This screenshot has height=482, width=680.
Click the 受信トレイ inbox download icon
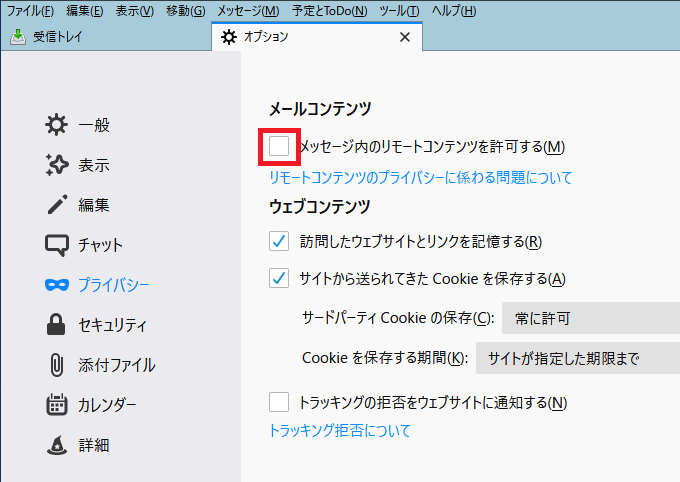[18, 37]
